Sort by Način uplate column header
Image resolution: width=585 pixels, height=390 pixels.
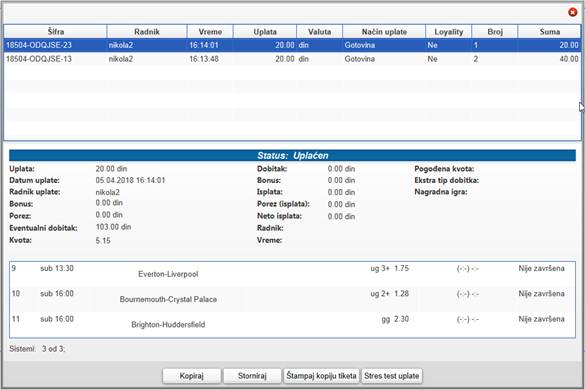click(x=384, y=32)
